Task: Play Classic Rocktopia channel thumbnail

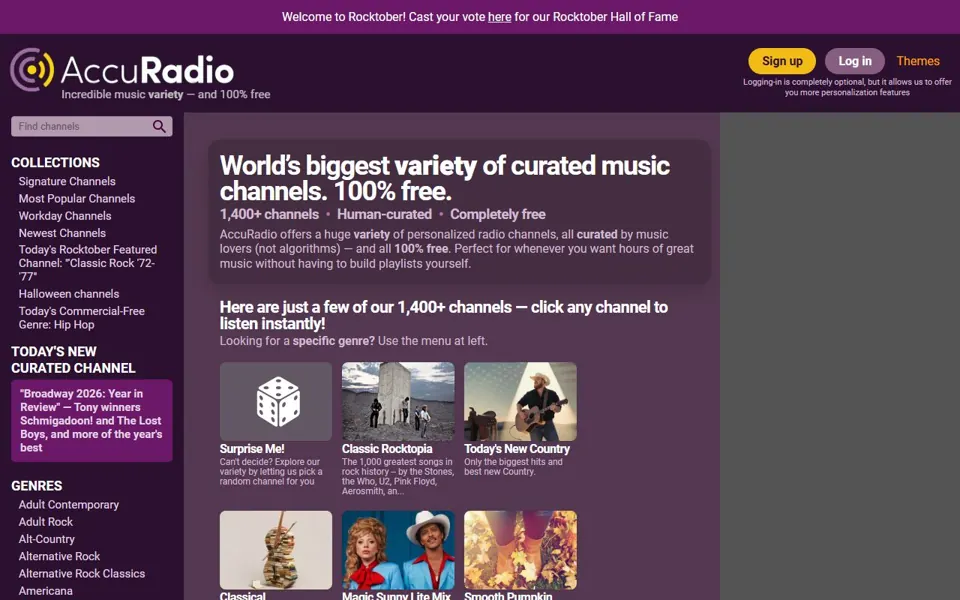Action: (398, 402)
